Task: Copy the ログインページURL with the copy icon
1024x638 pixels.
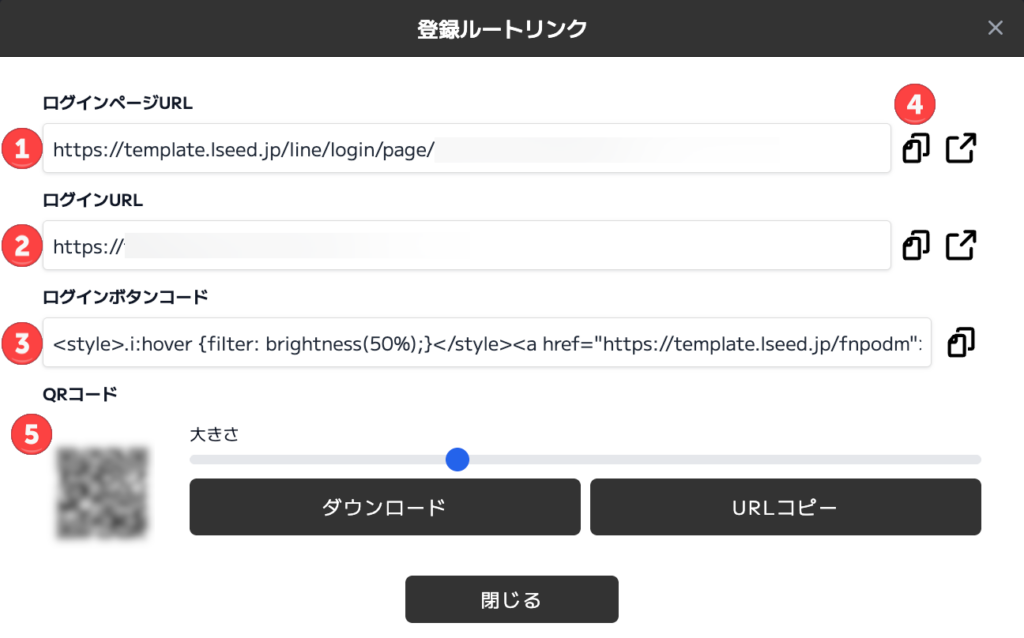Action: point(915,148)
